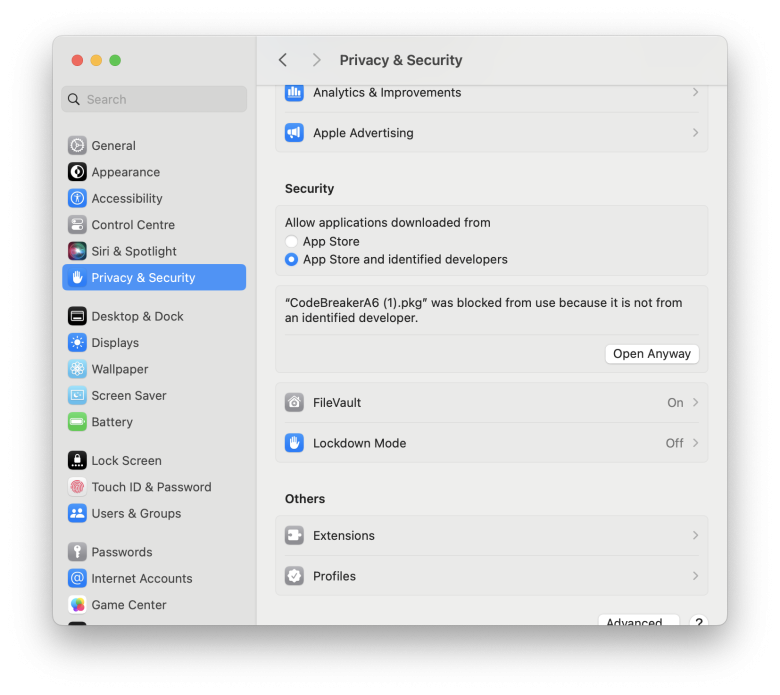The height and width of the screenshot is (695, 780).
Task: Click the General gear icon in sidebar
Action: click(77, 145)
